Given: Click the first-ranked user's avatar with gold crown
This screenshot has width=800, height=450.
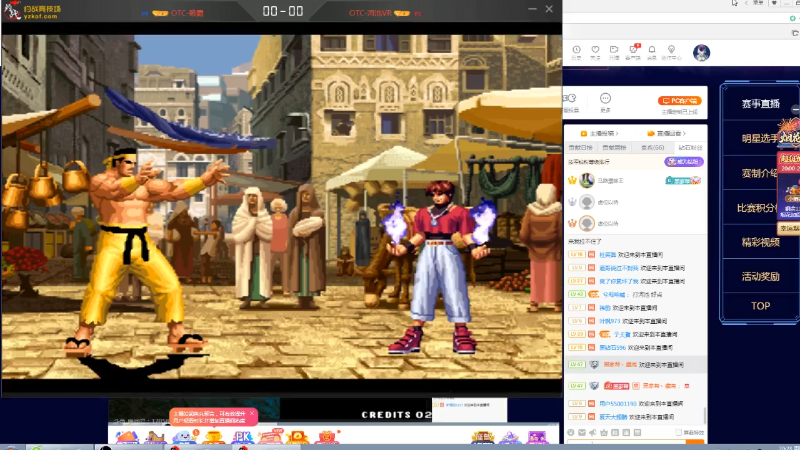Looking at the screenshot, I should 587,180.
